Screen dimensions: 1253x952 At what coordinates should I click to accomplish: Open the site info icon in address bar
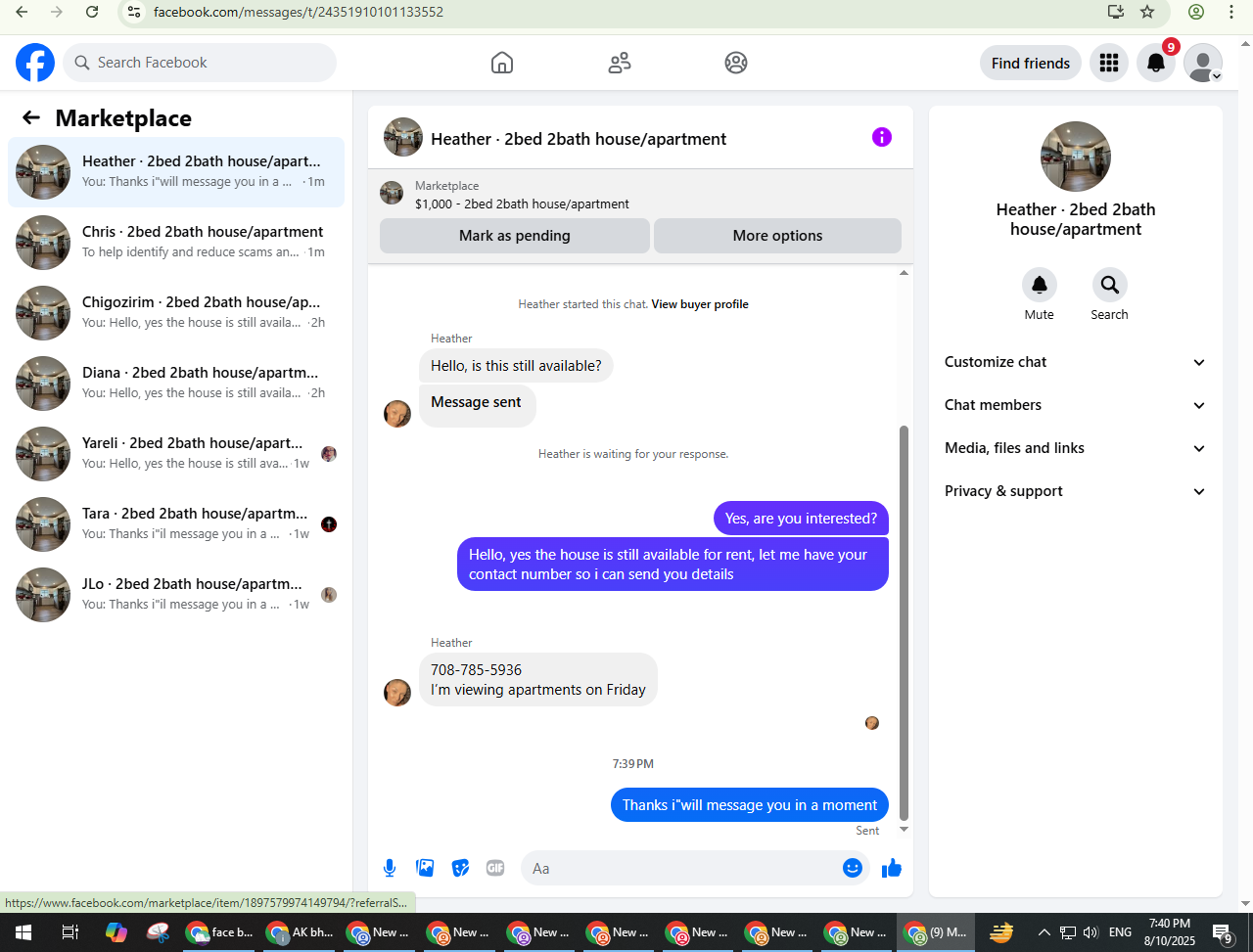click(x=135, y=13)
